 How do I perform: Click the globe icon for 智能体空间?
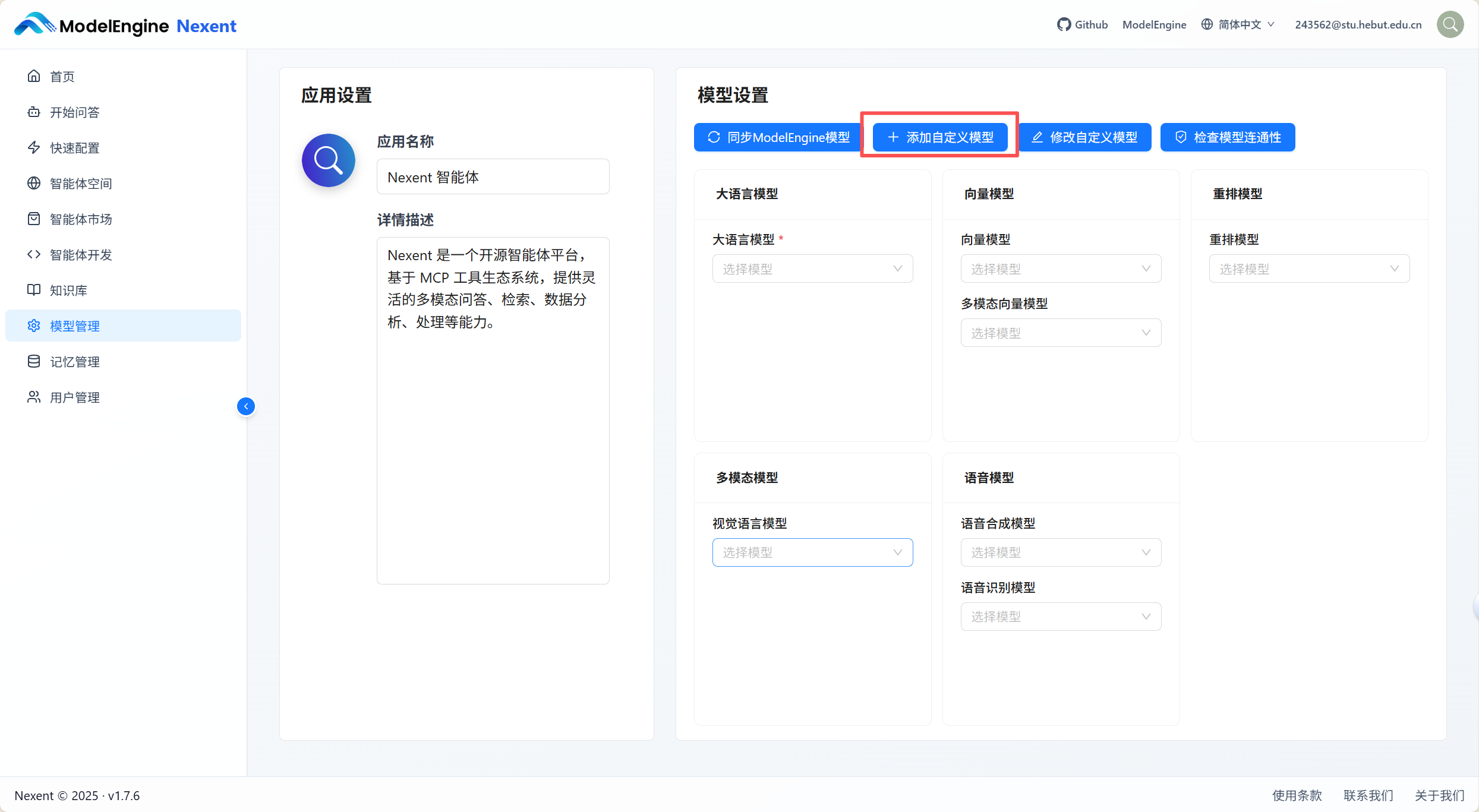[34, 183]
